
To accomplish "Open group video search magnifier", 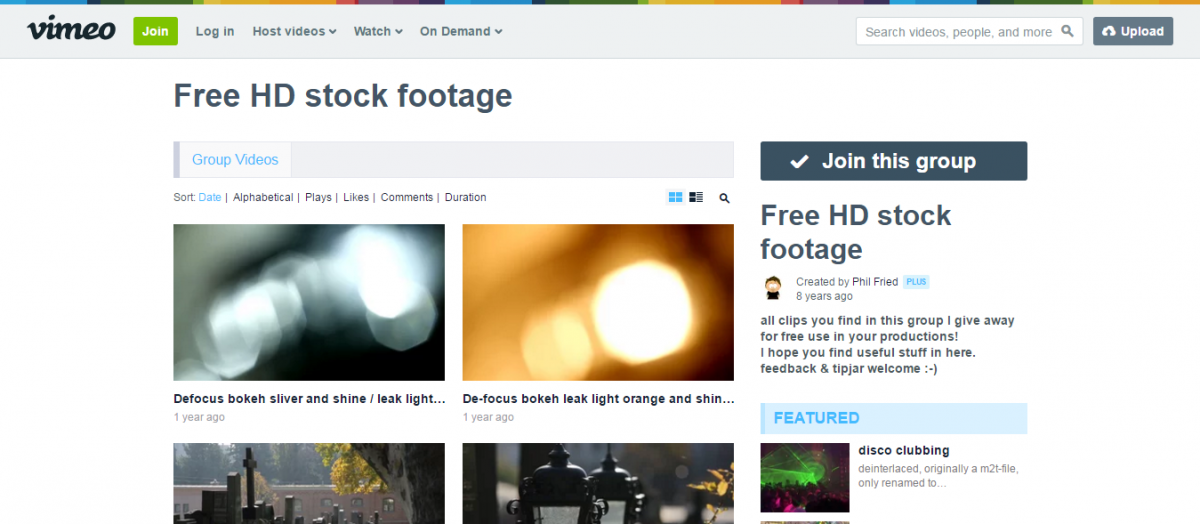I will pyautogui.click(x=725, y=198).
